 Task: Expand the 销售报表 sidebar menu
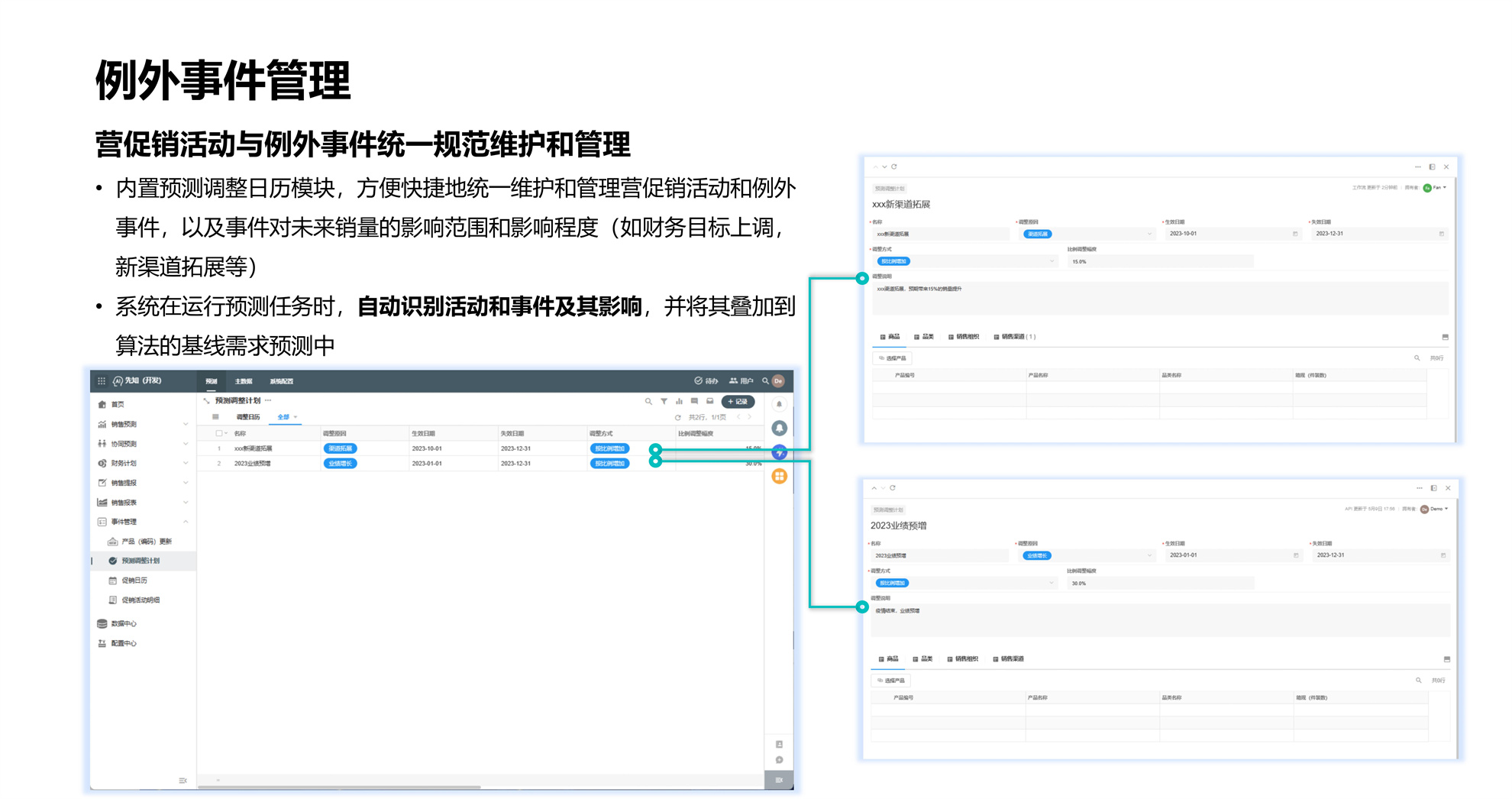143,503
